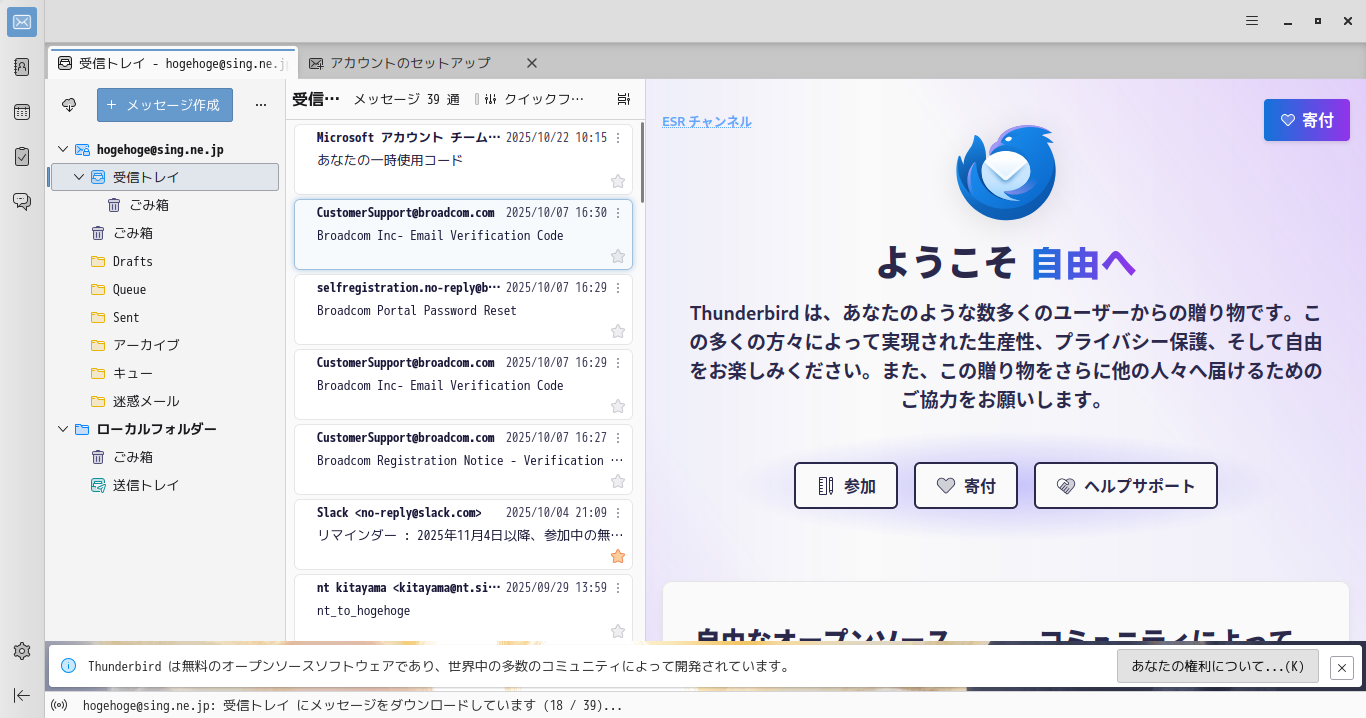Select the Drafts folder

[164, 261]
